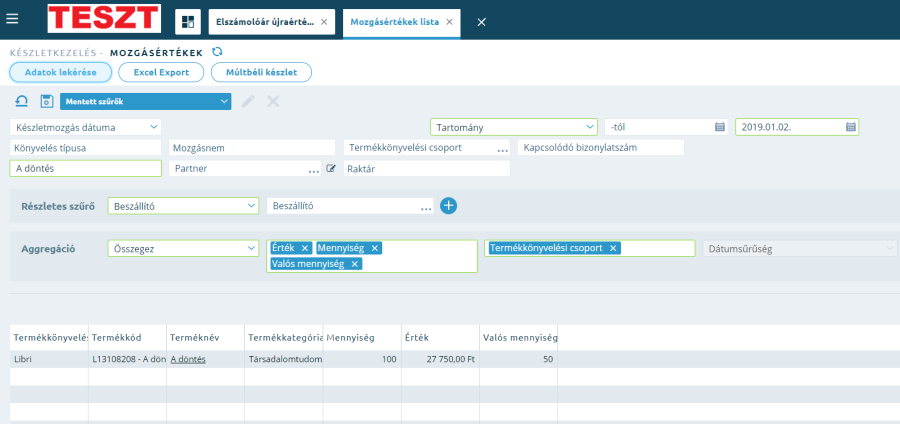900x424 pixels.
Task: Open the Tartomány dropdown
Action: point(514,127)
